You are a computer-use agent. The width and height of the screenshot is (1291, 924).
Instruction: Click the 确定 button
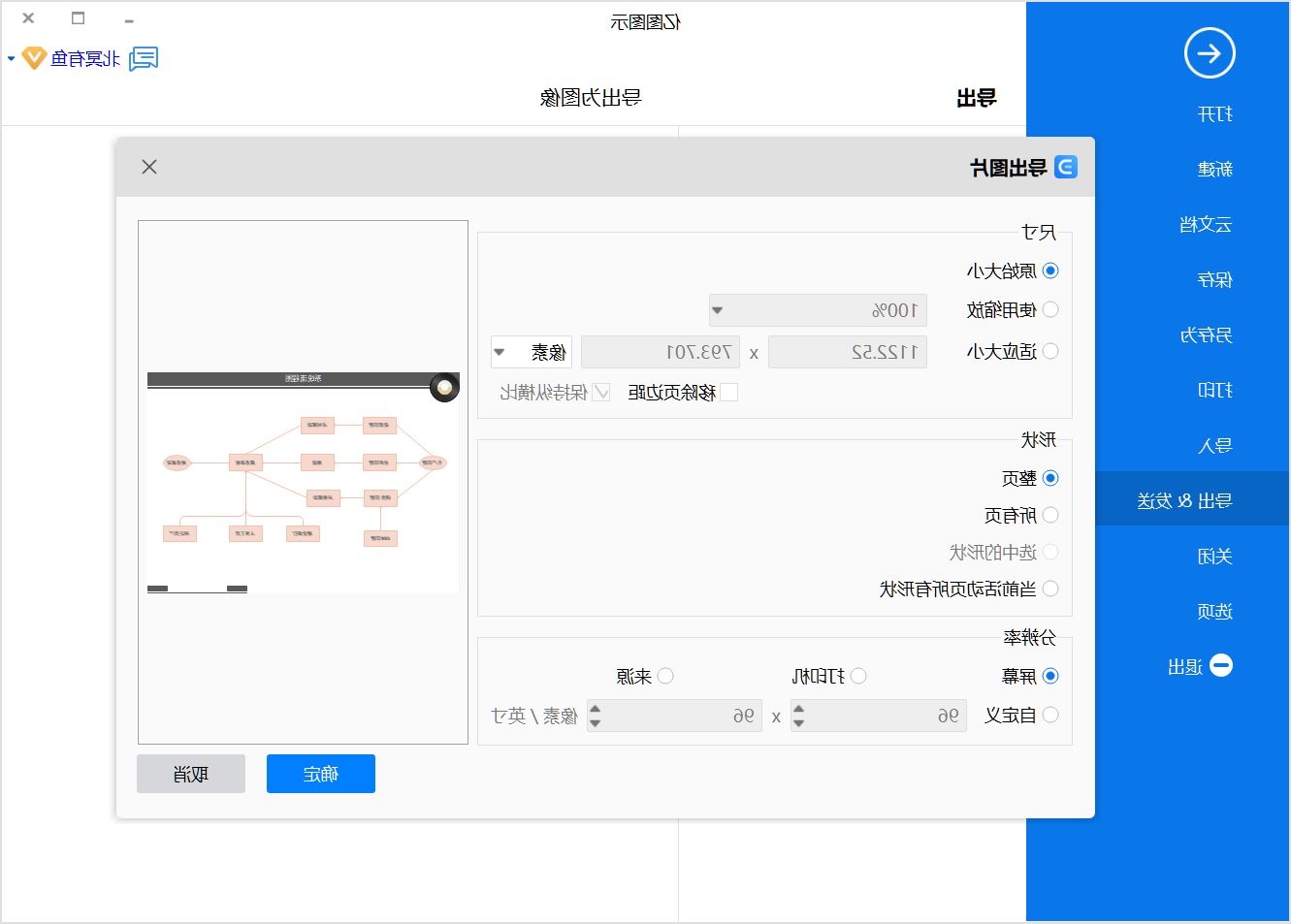coord(321,774)
